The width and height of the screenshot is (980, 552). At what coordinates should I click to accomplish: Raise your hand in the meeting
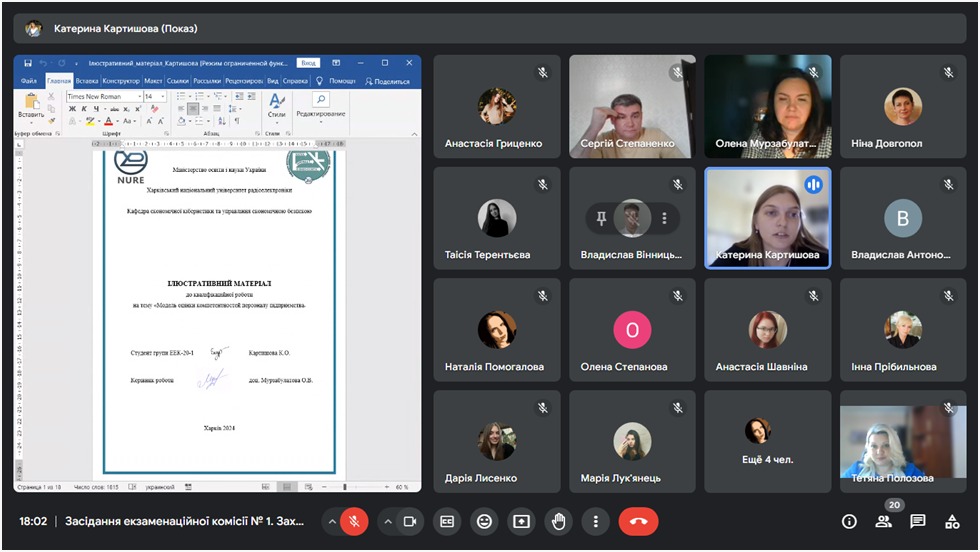click(558, 521)
